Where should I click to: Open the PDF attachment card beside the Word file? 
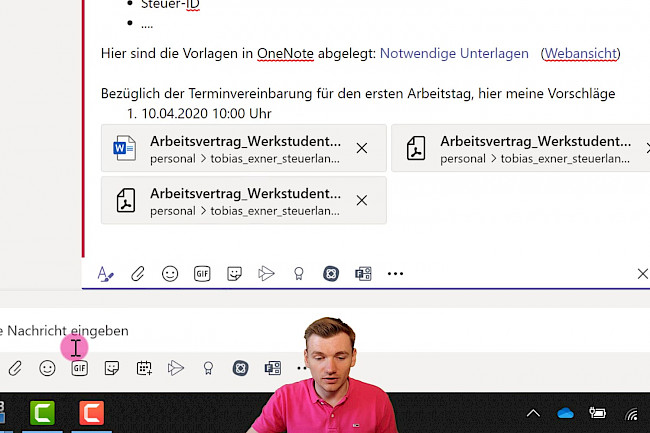pyautogui.click(x=521, y=148)
